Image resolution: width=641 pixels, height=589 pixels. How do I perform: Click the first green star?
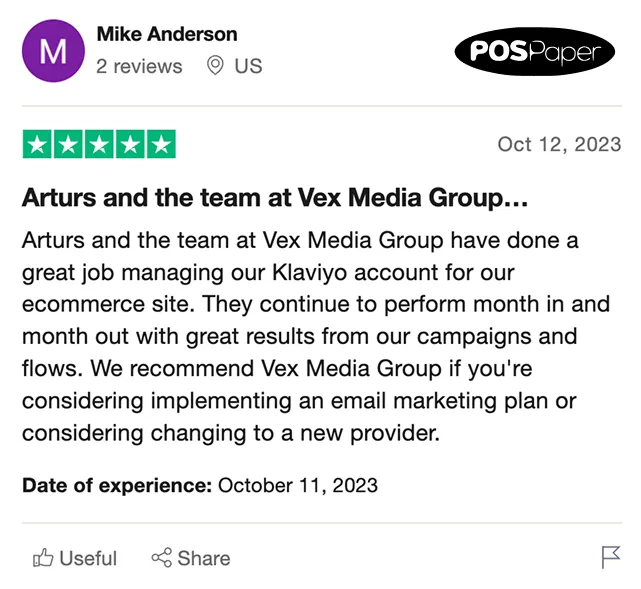[x=37, y=144]
